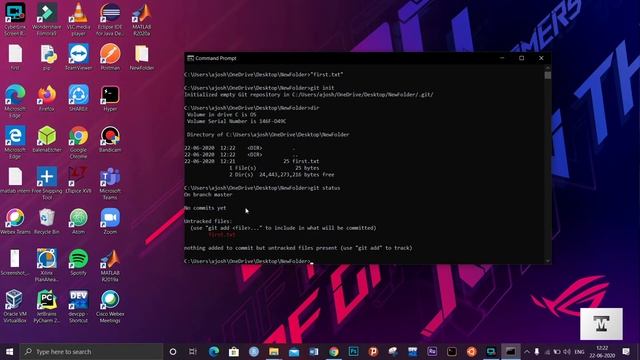Open Task View on taskbar
Screen dimensions: 640x360
click(193, 351)
